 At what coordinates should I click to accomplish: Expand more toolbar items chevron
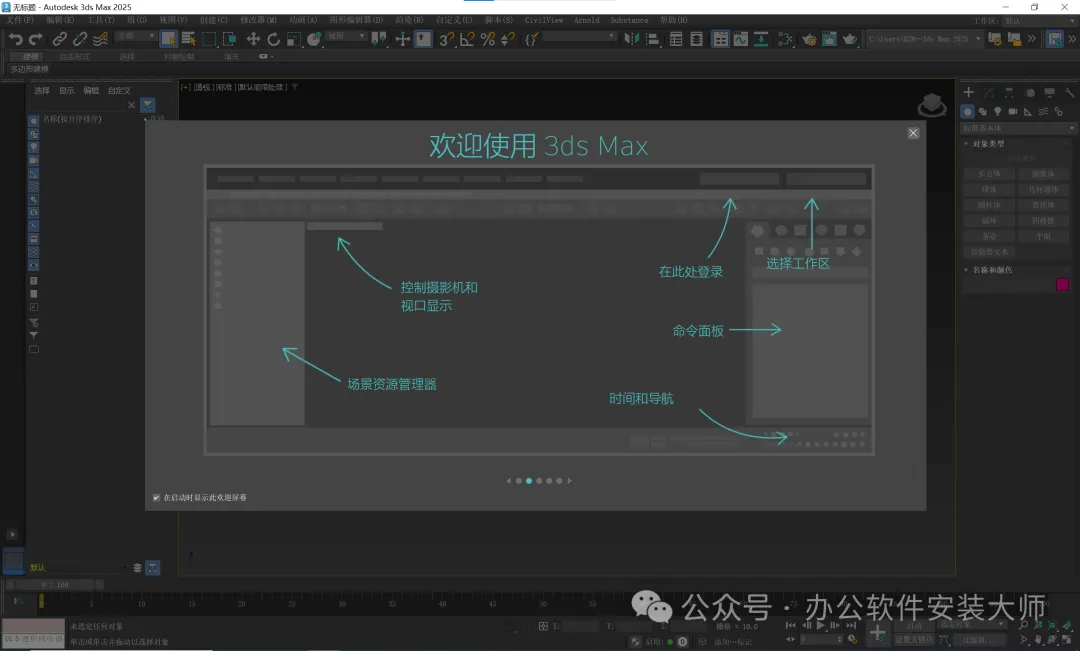(1031, 39)
